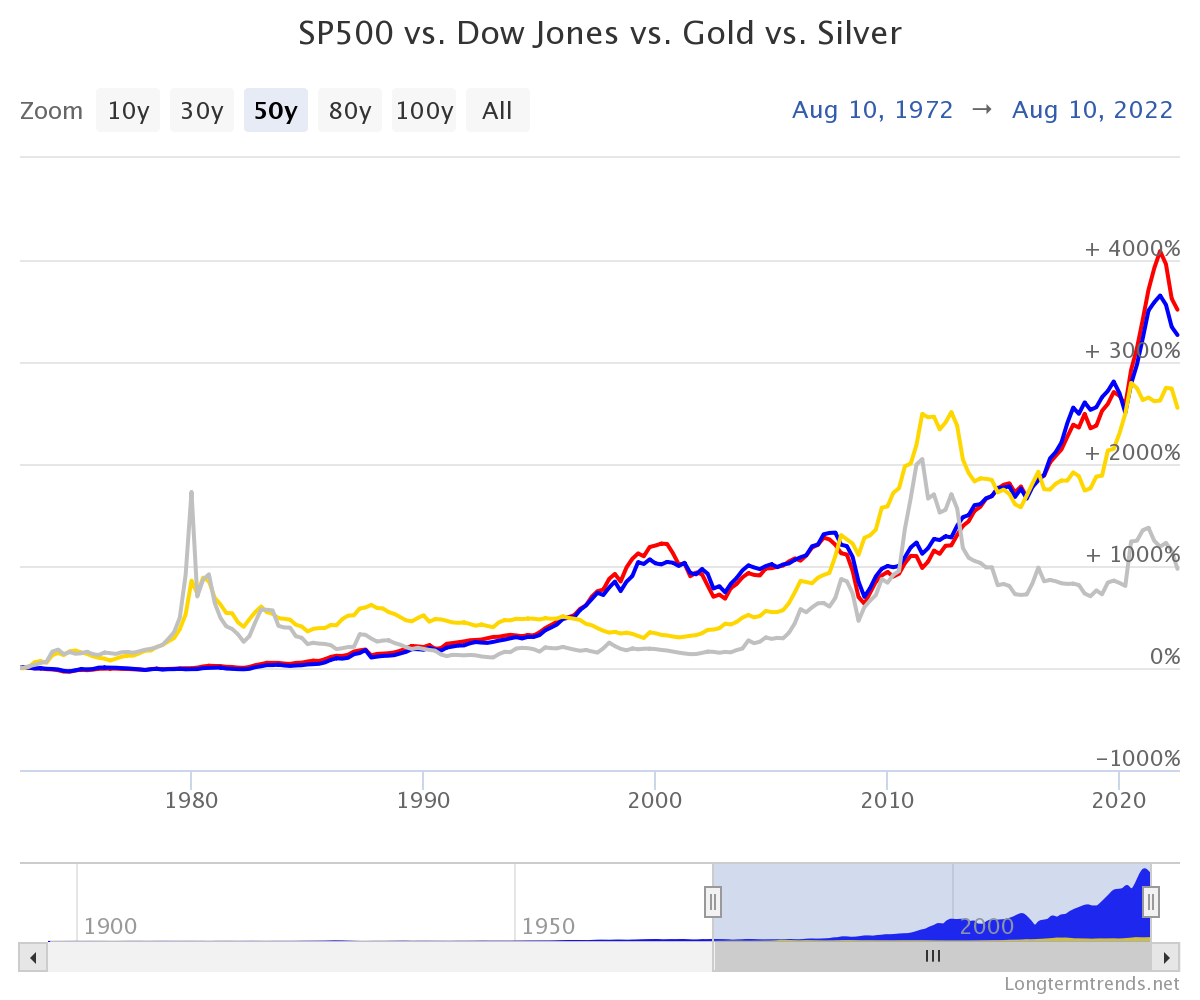Click the navigator left scroll arrow
Screen dimensions: 1200x1000
tap(34, 957)
